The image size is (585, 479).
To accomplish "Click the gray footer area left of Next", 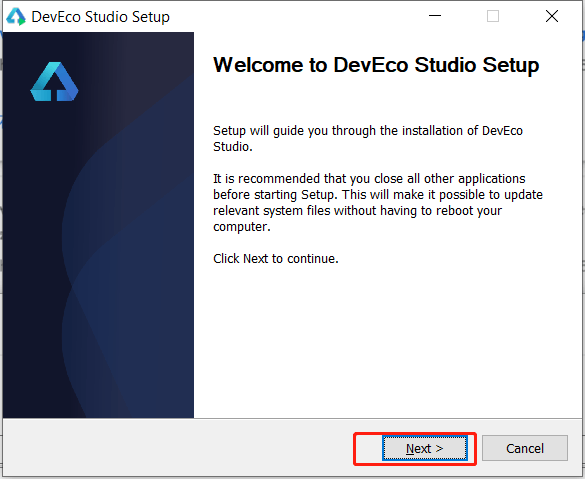I will [178, 448].
